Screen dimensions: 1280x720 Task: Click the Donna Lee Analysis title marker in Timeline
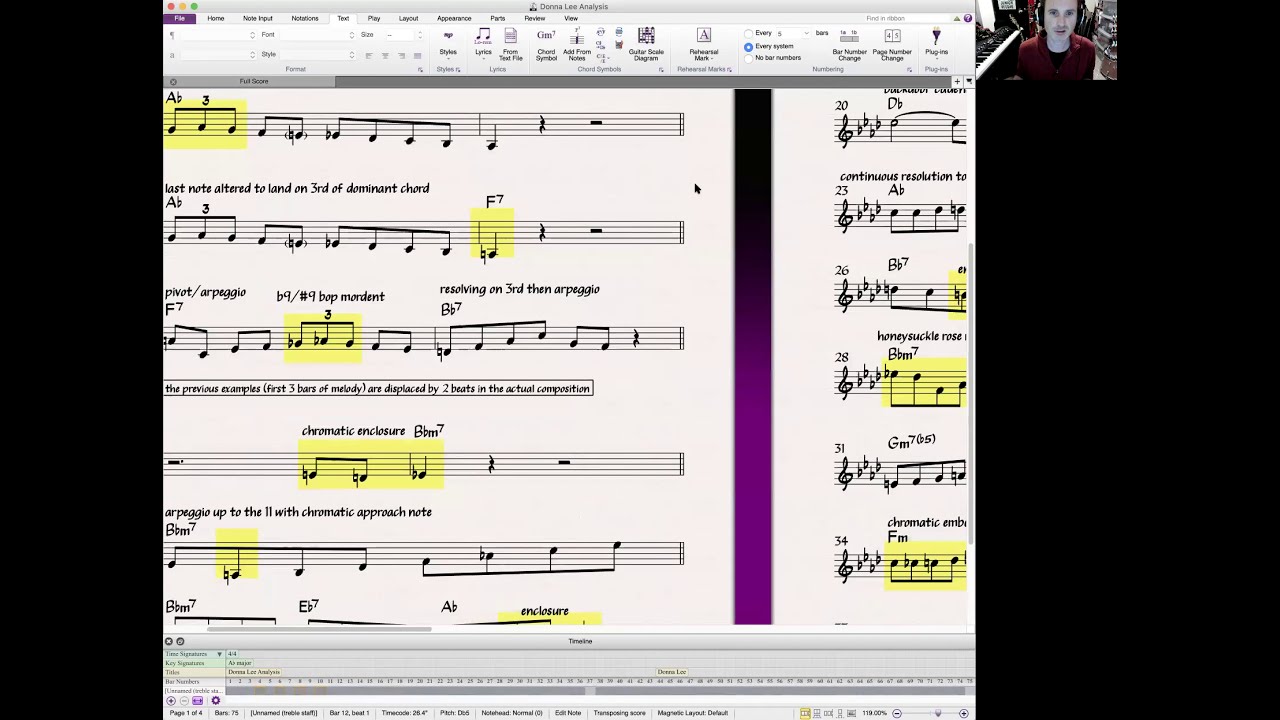click(x=254, y=672)
